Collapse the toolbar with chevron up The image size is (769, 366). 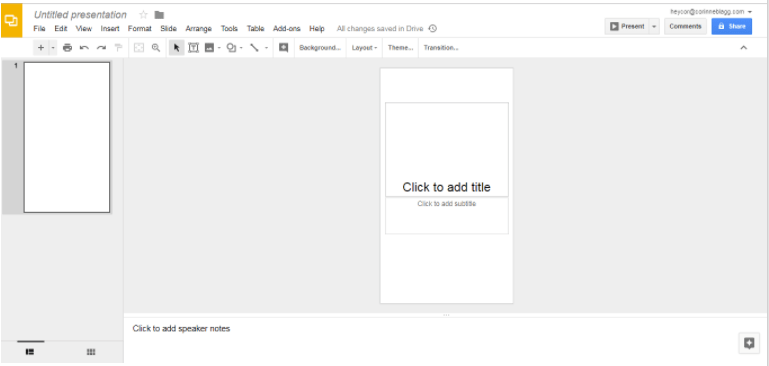point(743,48)
